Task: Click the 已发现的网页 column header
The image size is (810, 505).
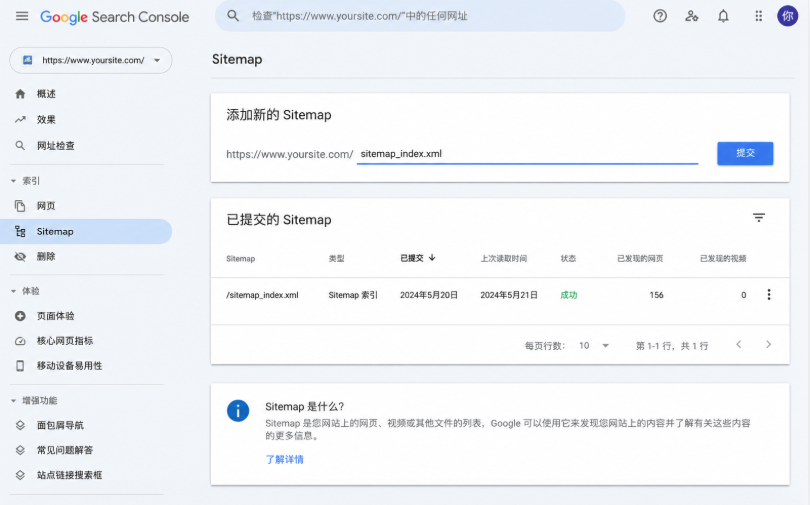Action: 640,259
